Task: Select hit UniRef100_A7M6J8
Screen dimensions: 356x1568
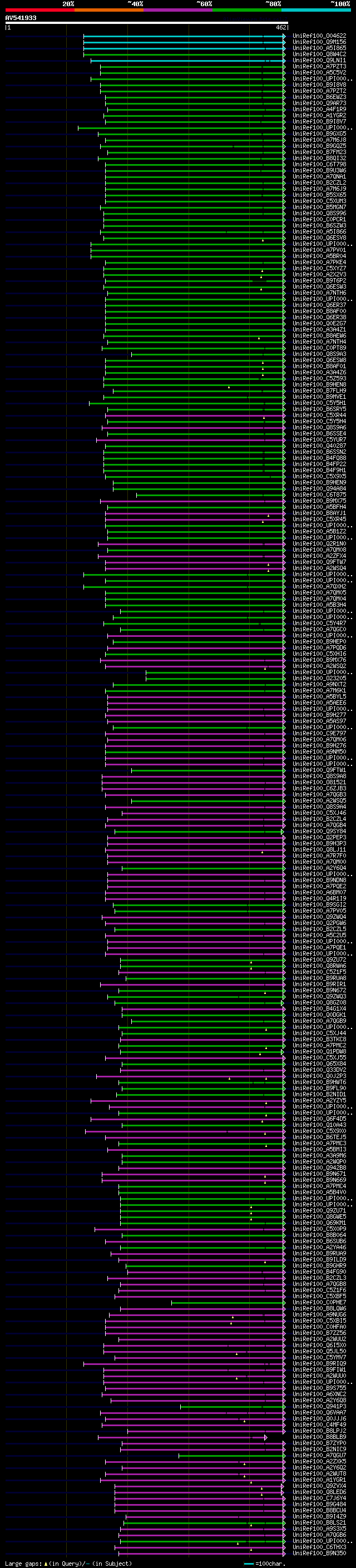Action: [x=319, y=140]
